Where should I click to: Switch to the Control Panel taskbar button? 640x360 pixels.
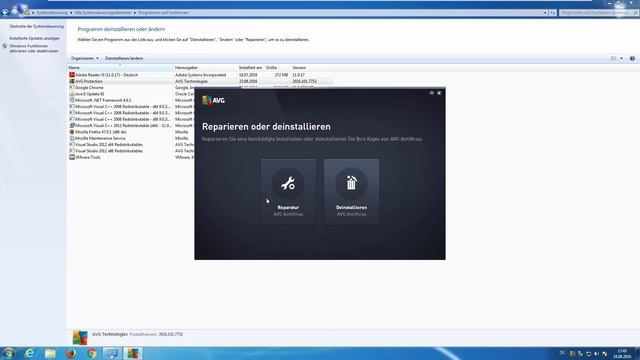(112, 353)
